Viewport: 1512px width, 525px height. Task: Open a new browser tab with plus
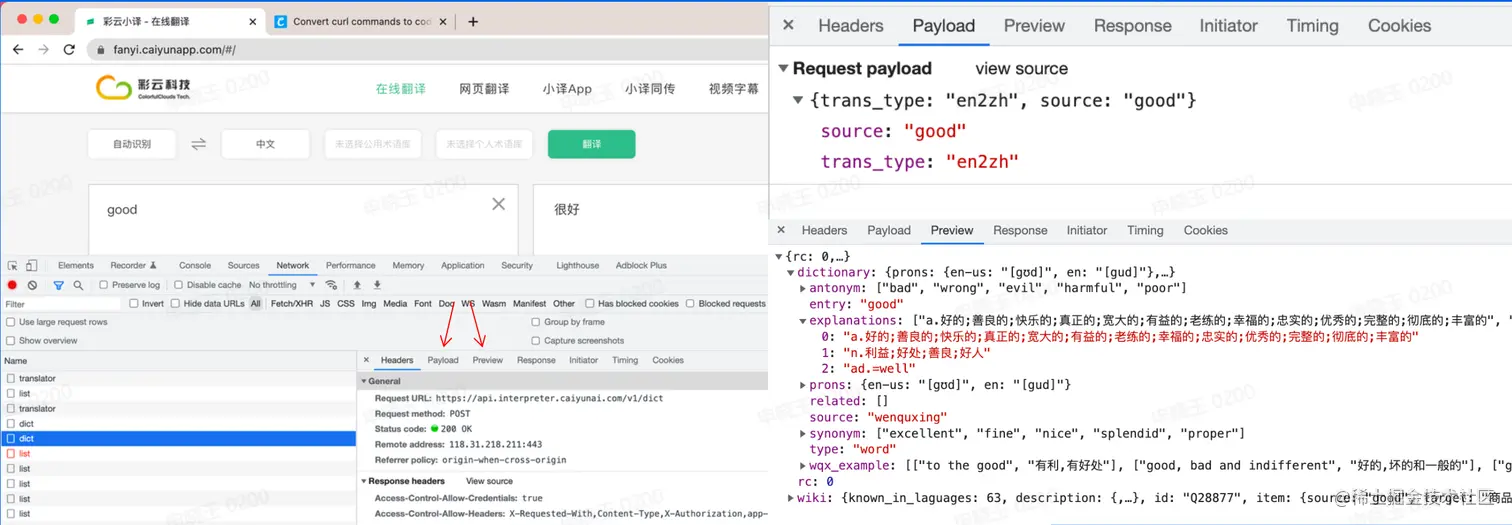pyautogui.click(x=473, y=21)
